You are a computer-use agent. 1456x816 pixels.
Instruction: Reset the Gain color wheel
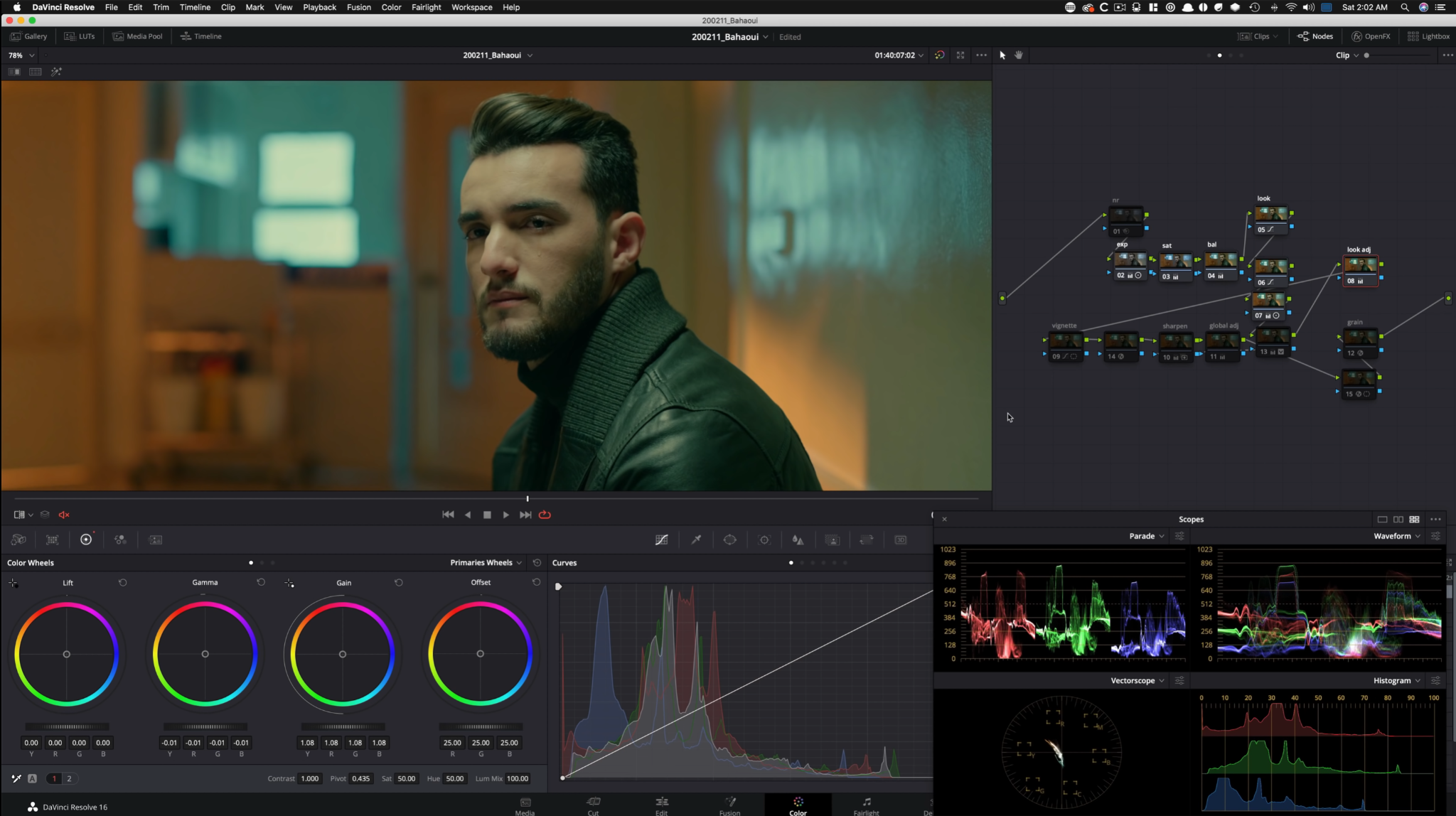(399, 583)
